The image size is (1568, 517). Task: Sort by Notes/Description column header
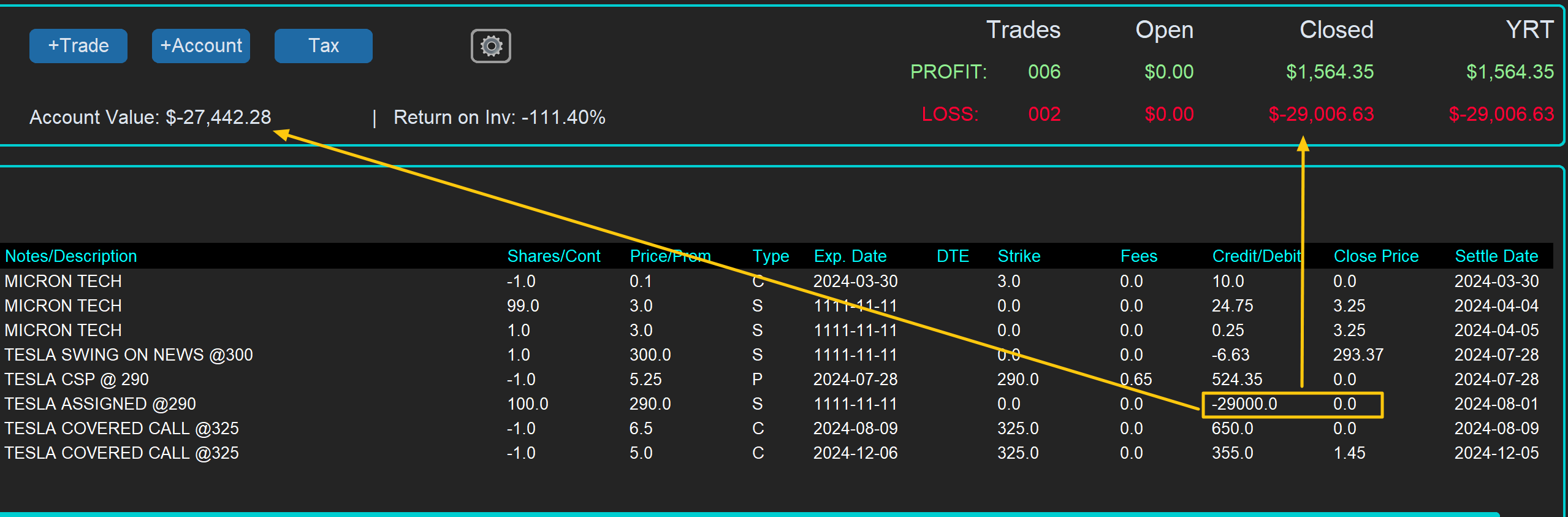[71, 256]
